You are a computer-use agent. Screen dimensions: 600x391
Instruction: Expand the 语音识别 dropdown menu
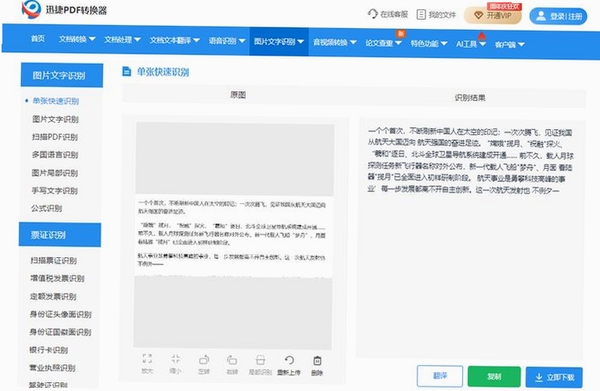coord(227,41)
